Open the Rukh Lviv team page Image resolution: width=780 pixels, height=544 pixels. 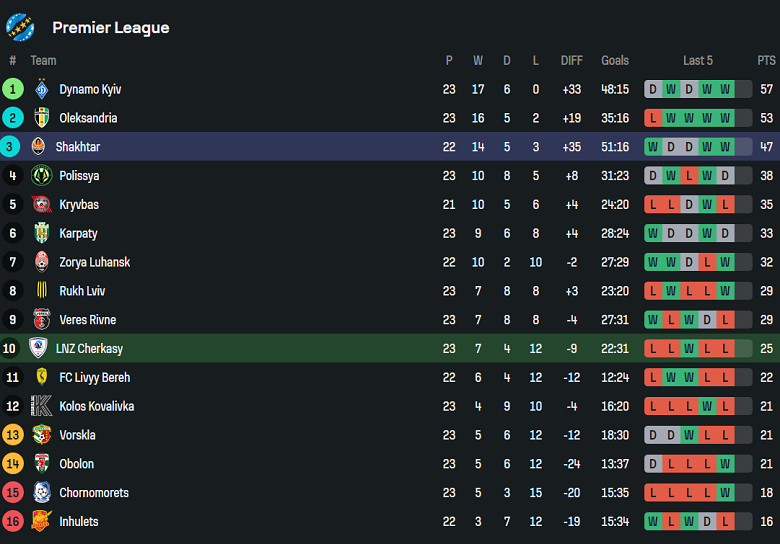82,291
